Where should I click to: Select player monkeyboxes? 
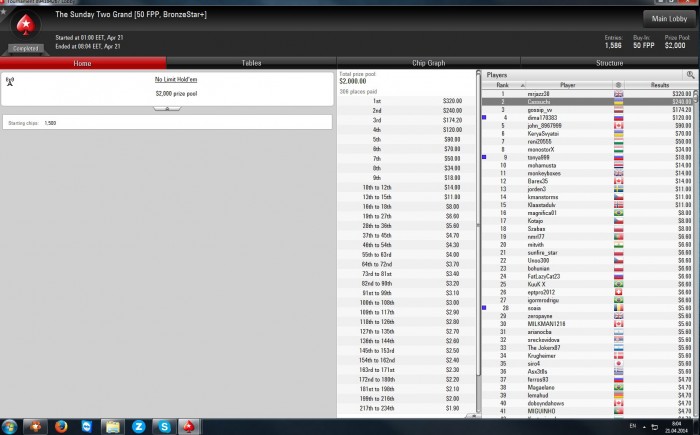(x=544, y=173)
